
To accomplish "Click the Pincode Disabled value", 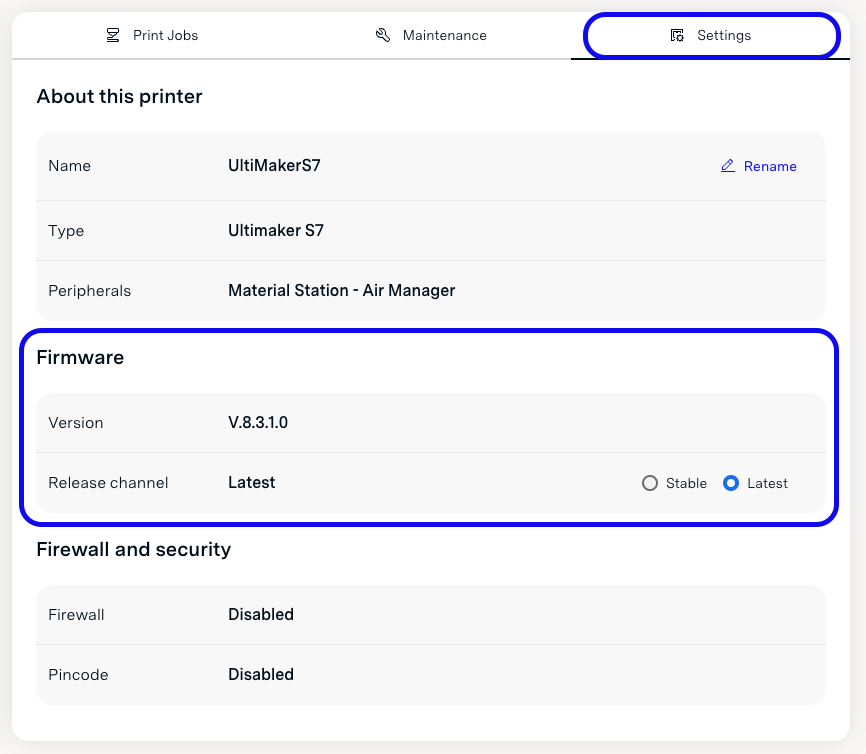I will 261,674.
